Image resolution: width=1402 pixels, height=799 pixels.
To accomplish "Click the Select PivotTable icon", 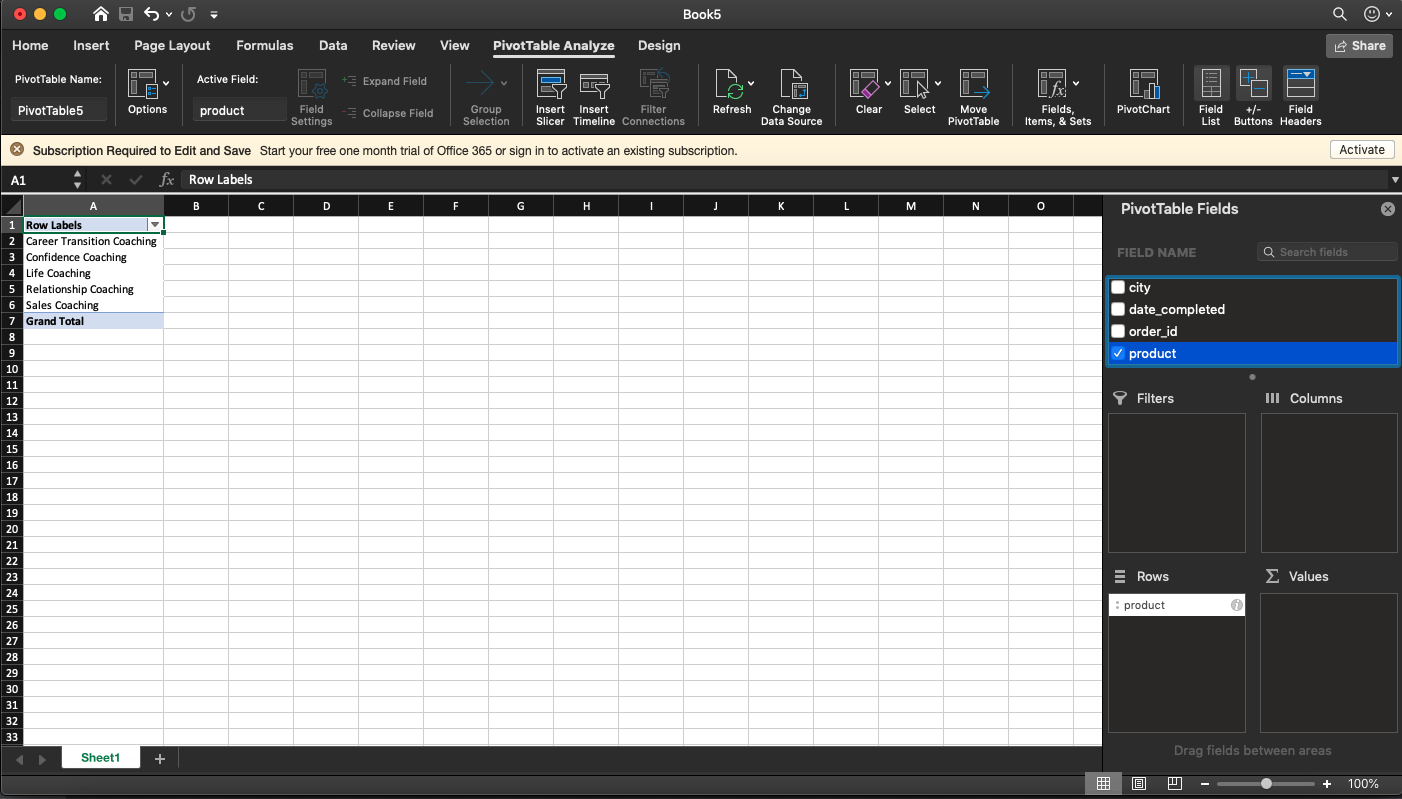I will 915,84.
